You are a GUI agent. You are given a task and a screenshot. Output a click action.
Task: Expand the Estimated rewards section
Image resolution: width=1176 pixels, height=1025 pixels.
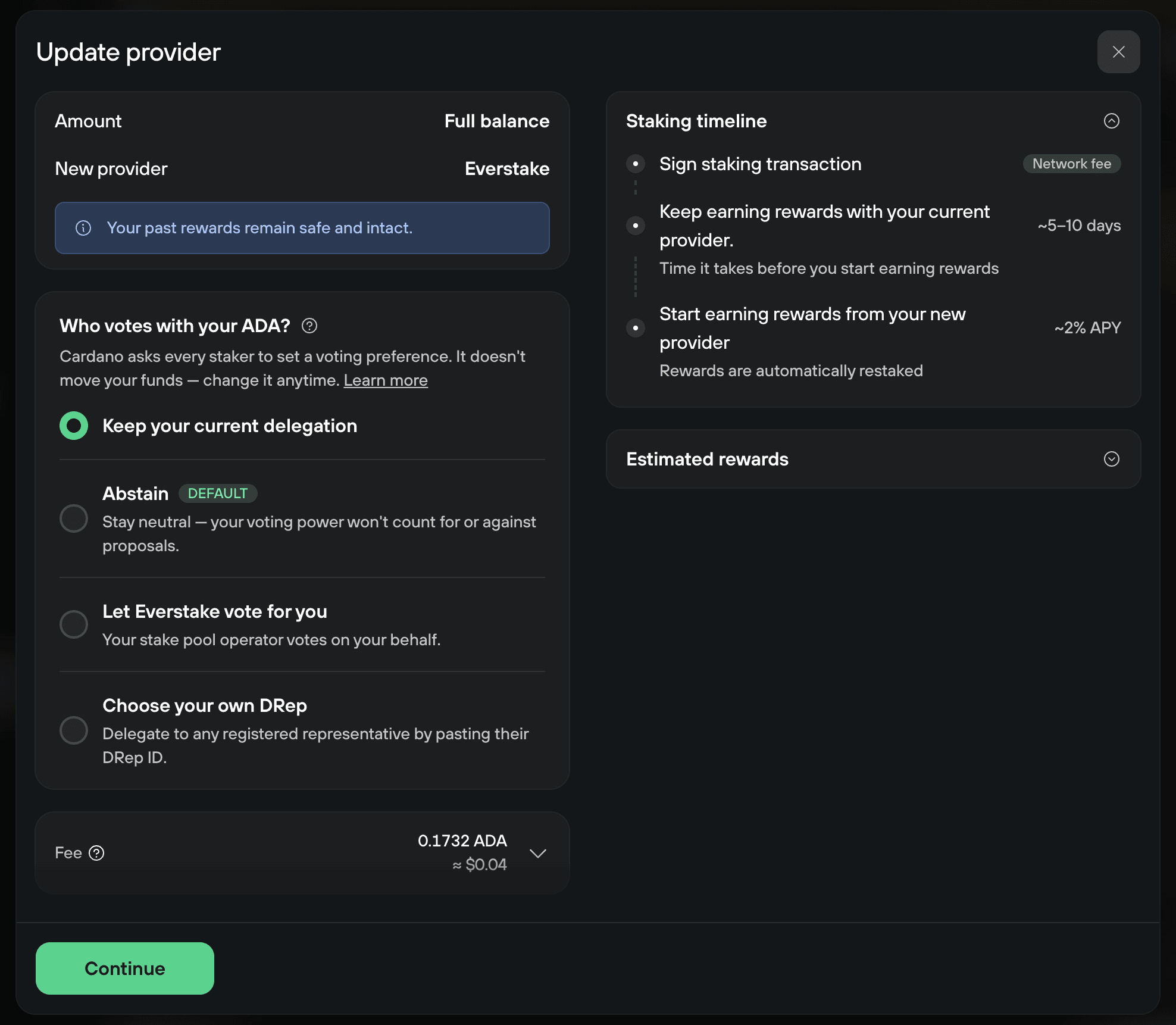1111,459
